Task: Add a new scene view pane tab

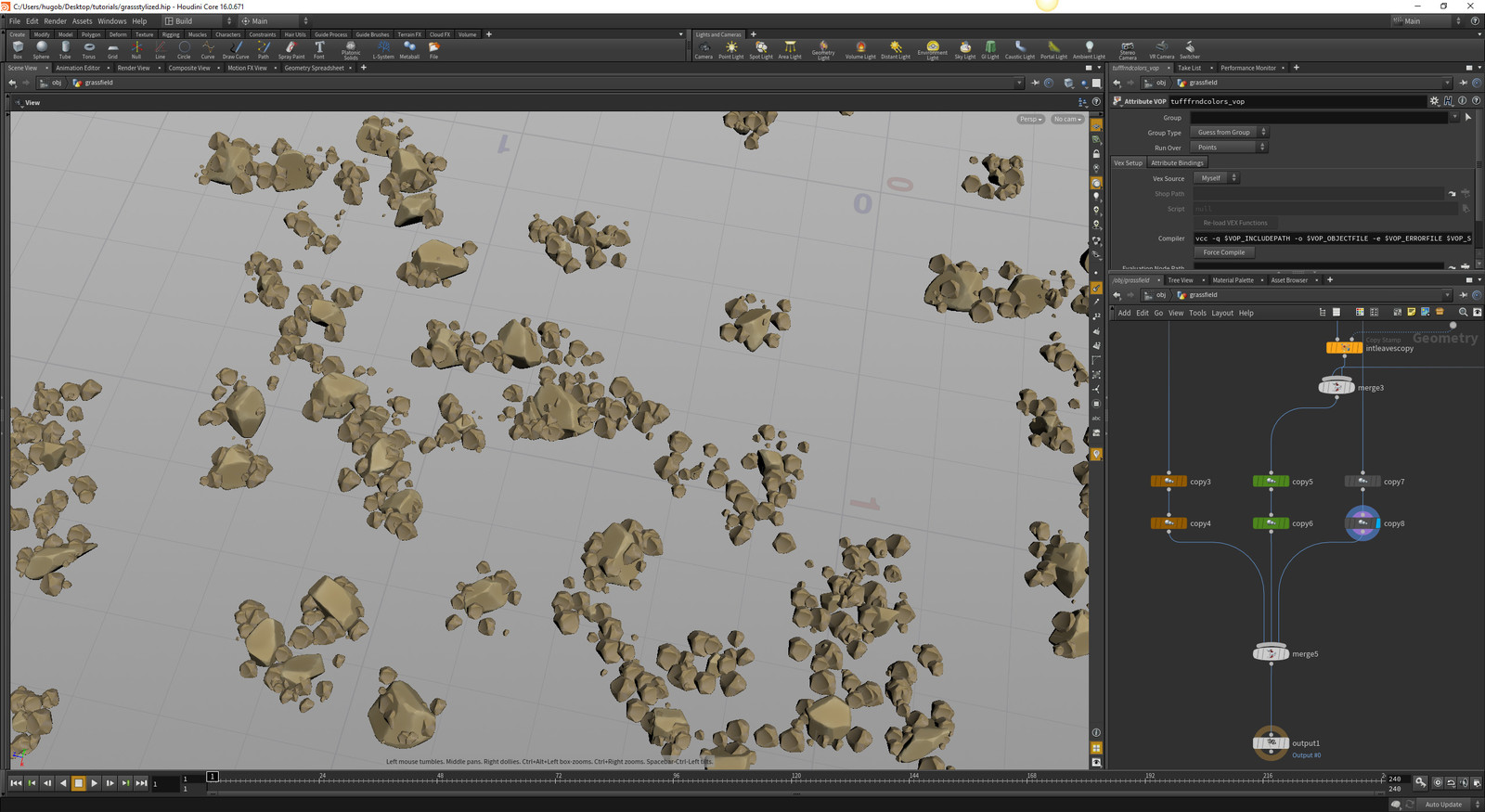Action: coord(364,68)
